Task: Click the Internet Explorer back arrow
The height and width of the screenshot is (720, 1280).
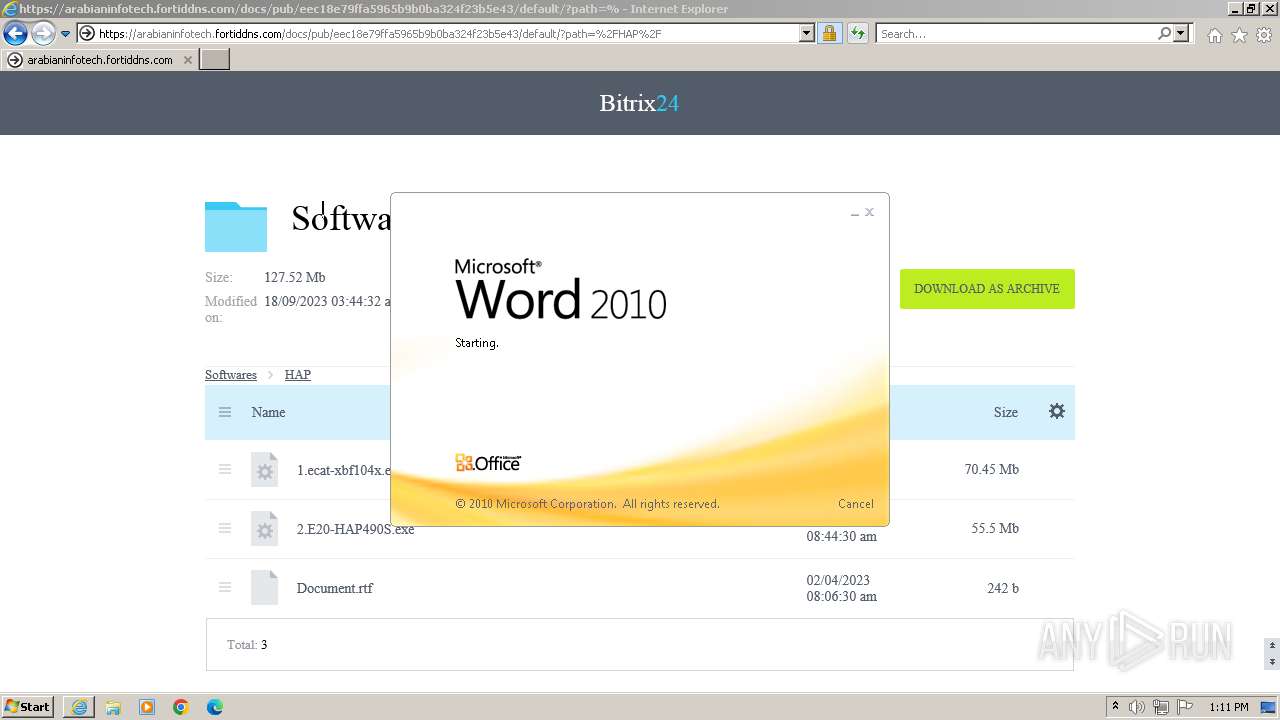Action: 16,34
